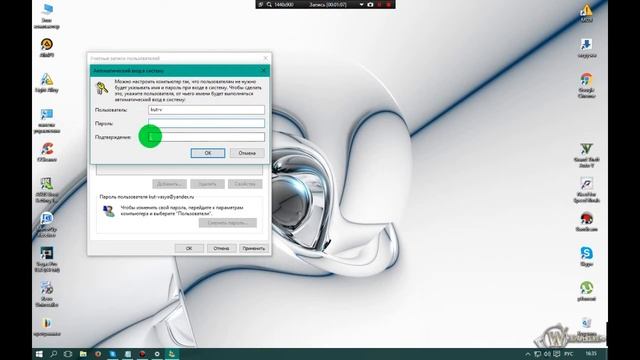Open the network tray icon
The image size is (640, 360).
click(537, 354)
